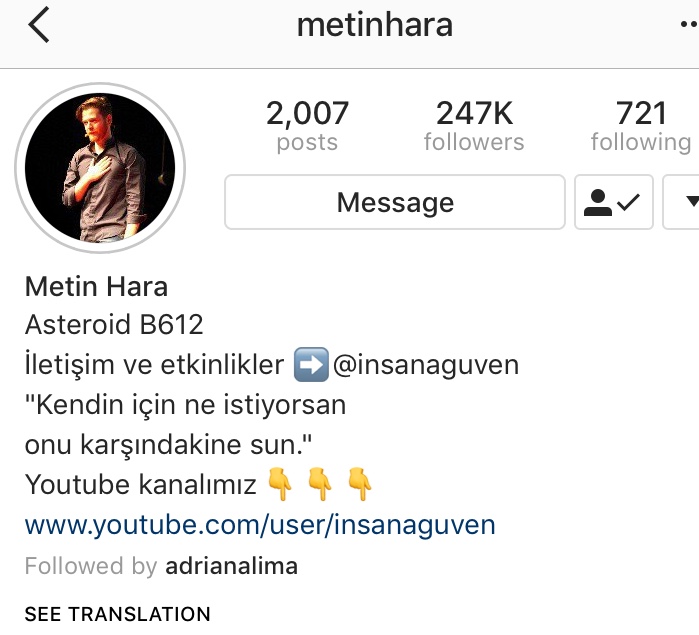Tap the metinhara username title
The height and width of the screenshot is (635, 699).
click(375, 25)
